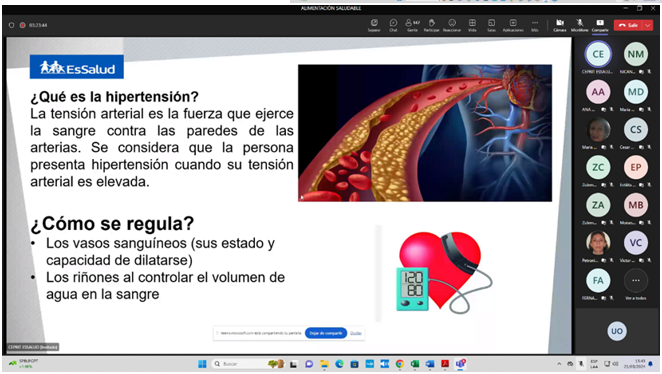Open Word from taskbar
662x374 pixels.
pyautogui.click(x=430, y=364)
